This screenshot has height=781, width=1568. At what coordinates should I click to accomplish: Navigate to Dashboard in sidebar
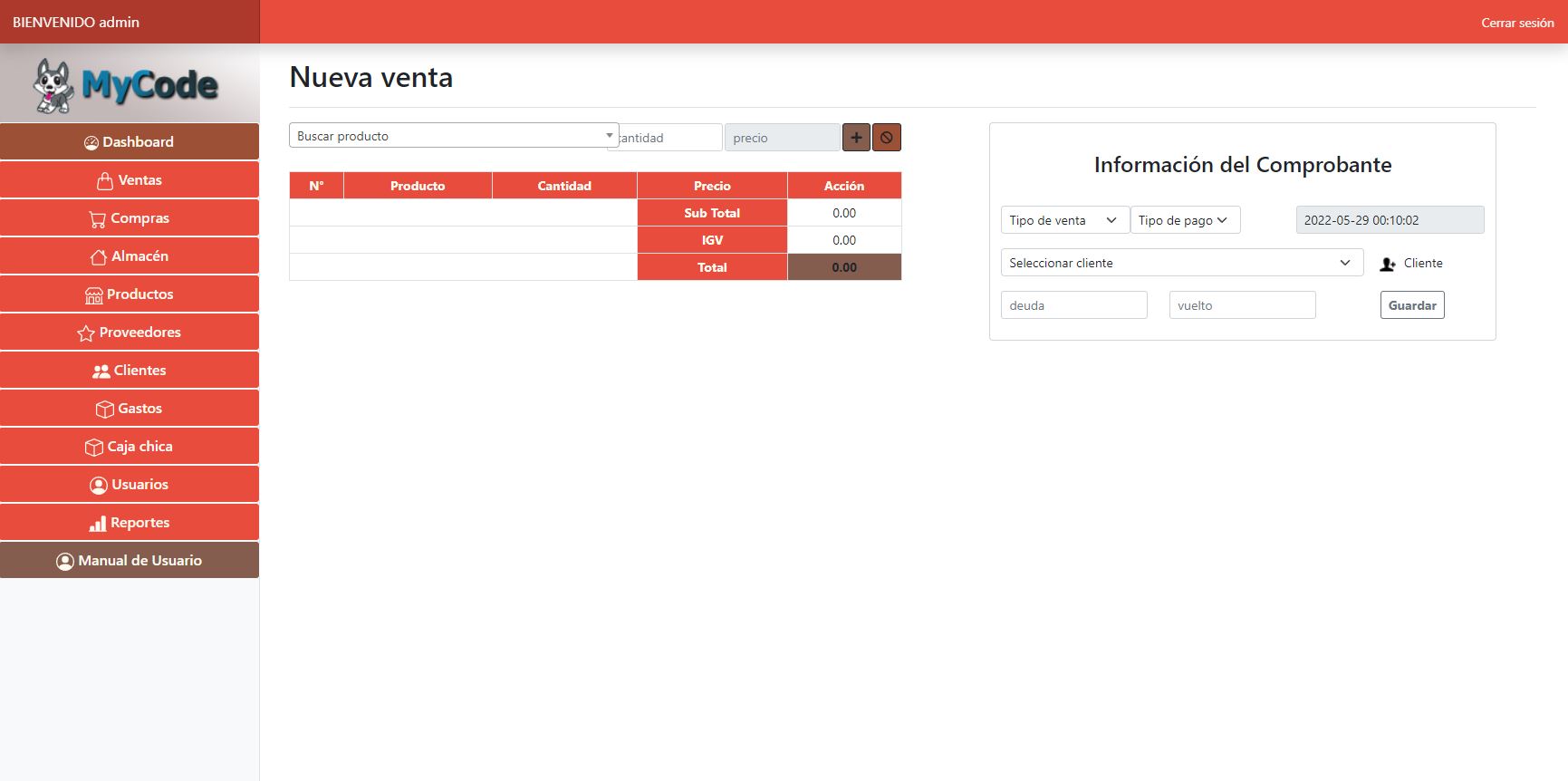(x=130, y=142)
